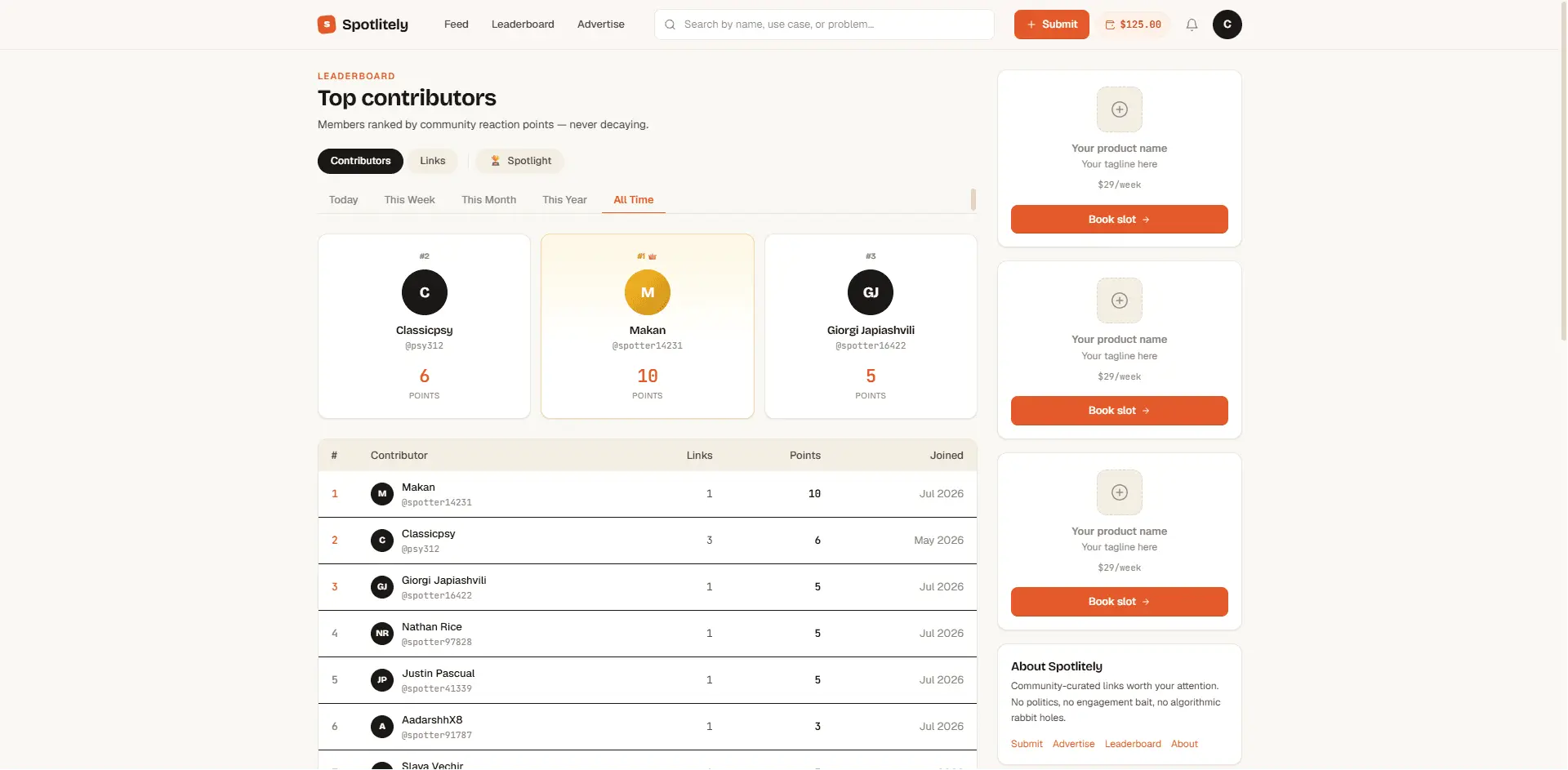
Task: Click Nathan Rice's NR avatar
Action: (382, 634)
